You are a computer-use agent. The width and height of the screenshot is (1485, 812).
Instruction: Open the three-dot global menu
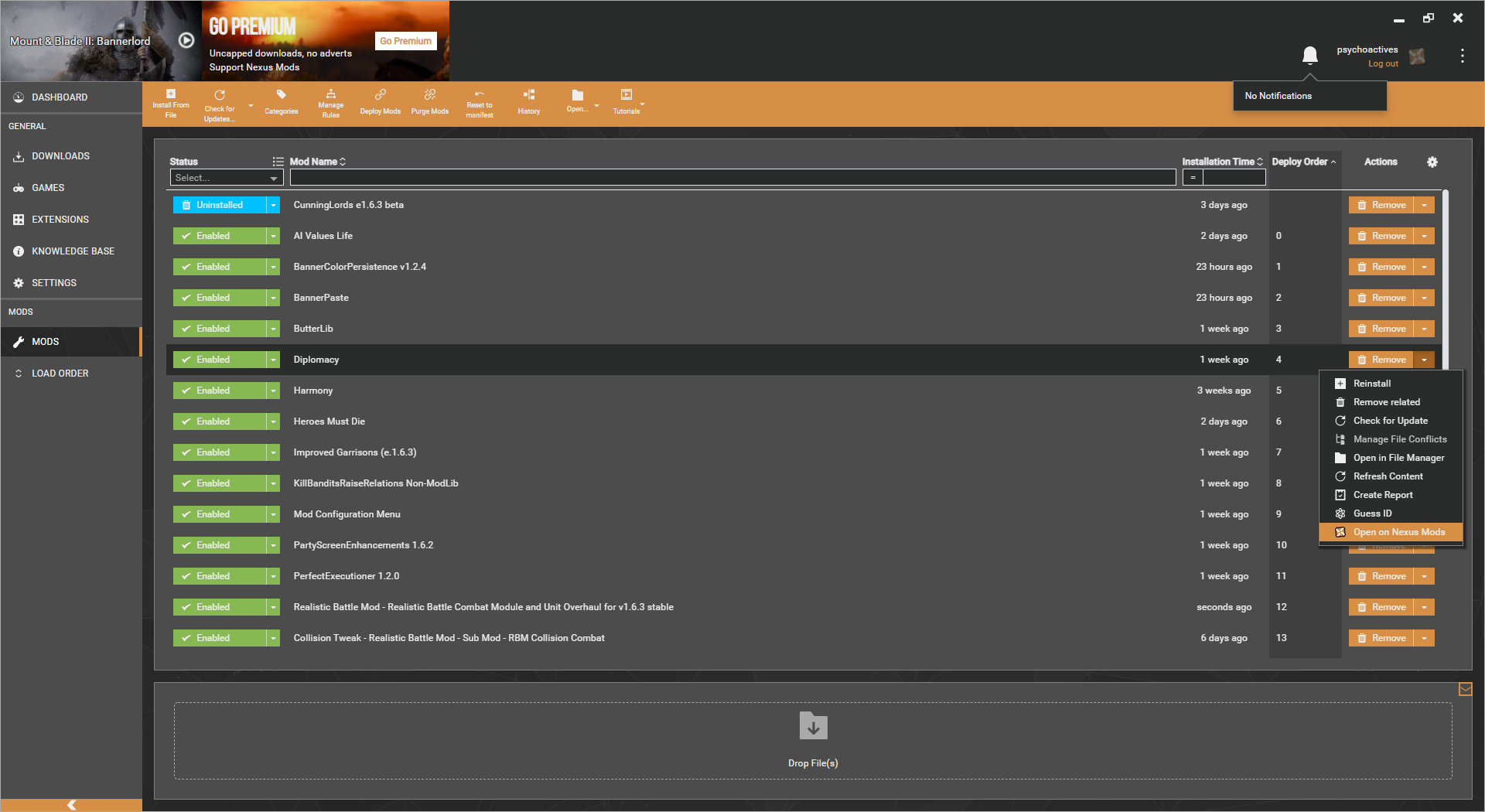pos(1462,56)
